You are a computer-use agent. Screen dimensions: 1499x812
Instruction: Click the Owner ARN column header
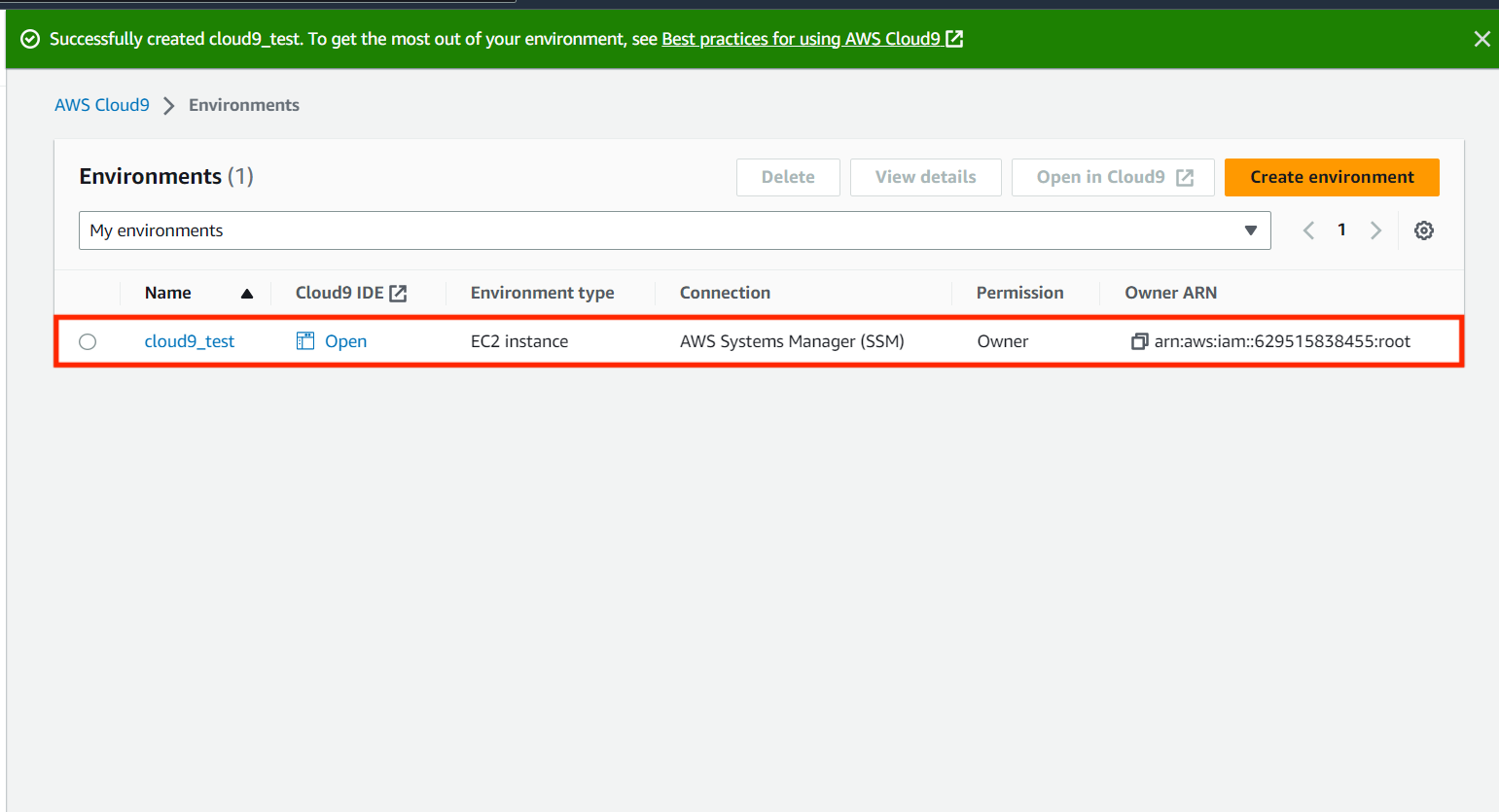click(1171, 293)
